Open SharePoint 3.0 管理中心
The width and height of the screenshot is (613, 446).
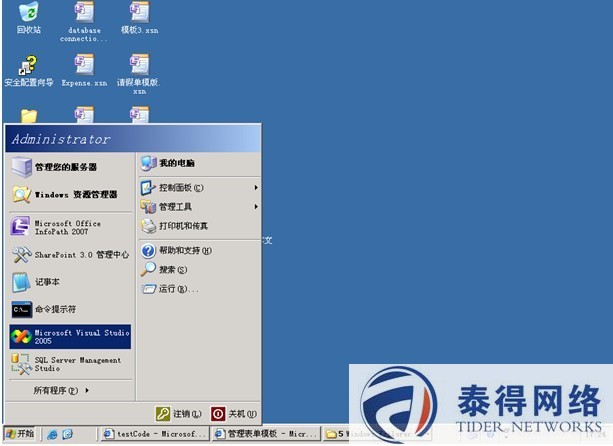pos(70,255)
